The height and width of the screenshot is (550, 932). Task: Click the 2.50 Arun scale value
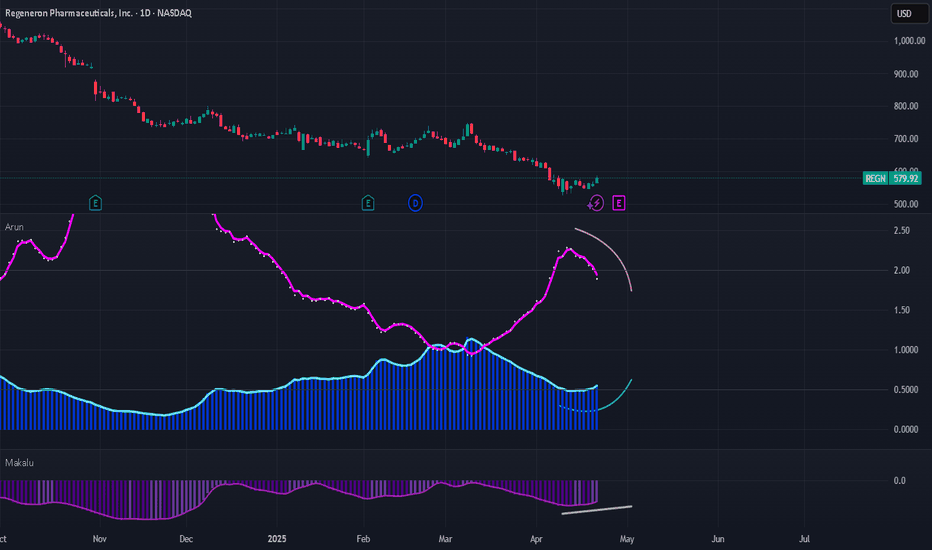point(902,231)
